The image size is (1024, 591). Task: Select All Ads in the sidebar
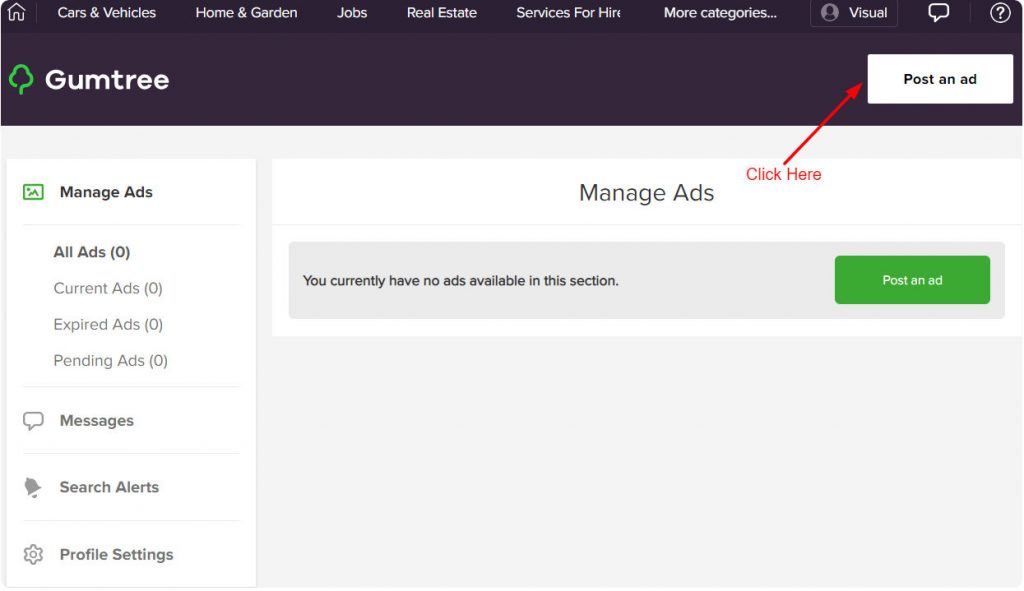pos(91,251)
